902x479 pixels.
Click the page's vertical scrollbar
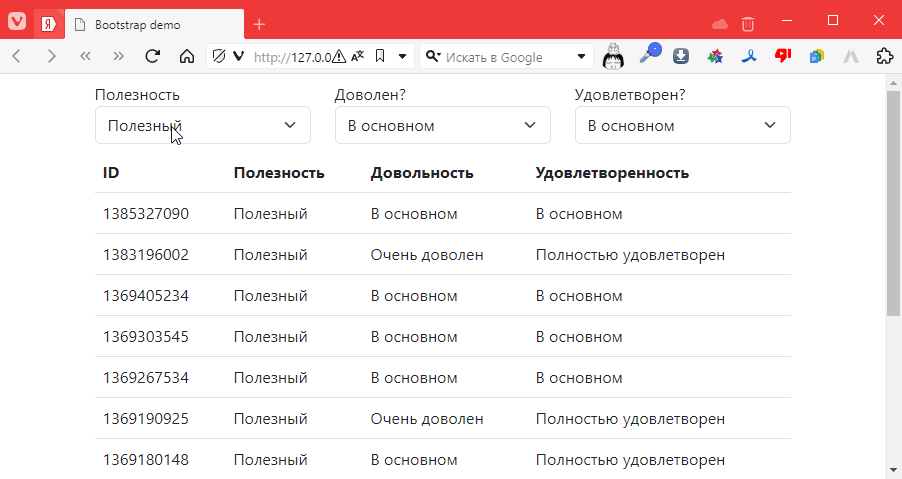coord(893,200)
